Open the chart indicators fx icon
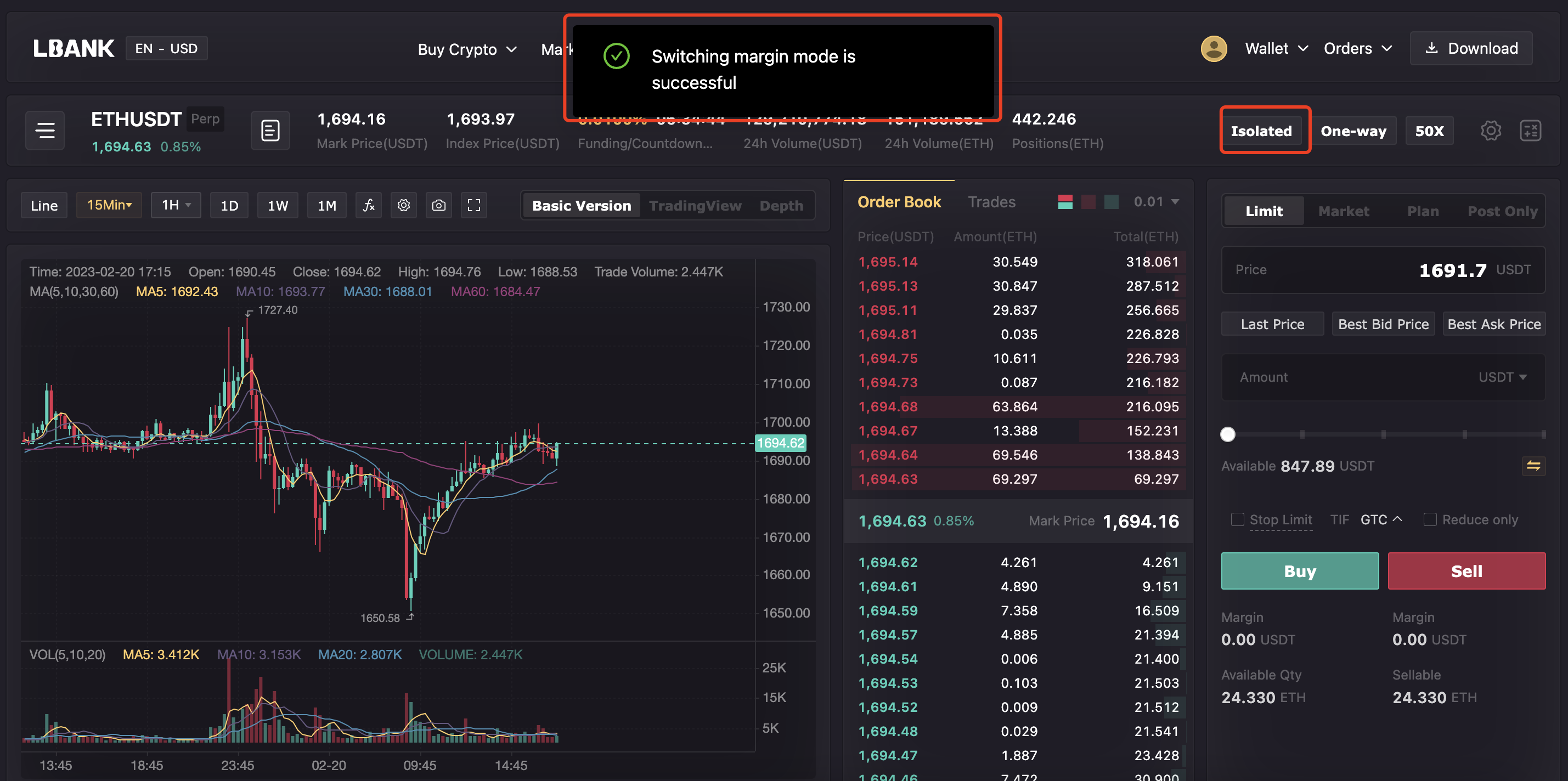 pos(369,205)
